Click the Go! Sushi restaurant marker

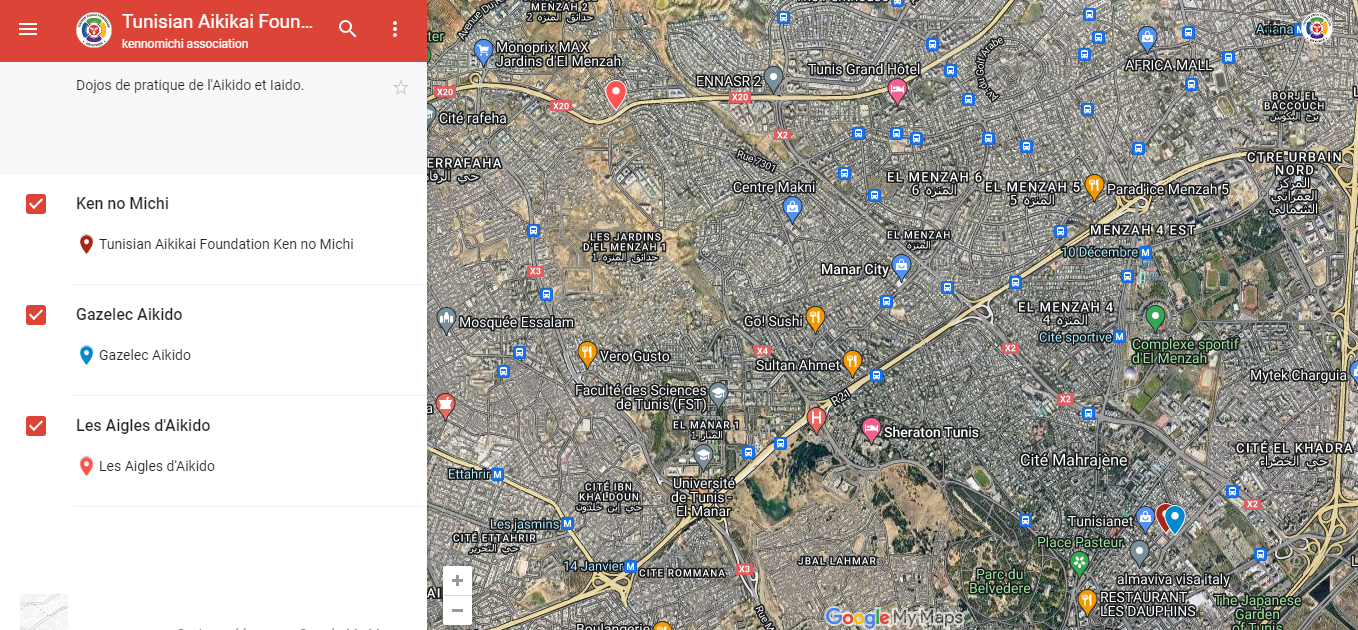coord(815,318)
